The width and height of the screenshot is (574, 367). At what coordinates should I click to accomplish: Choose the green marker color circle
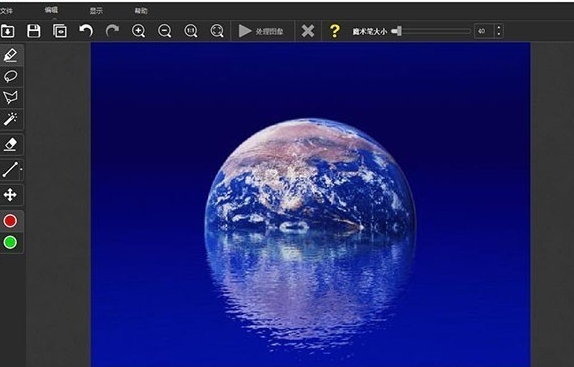coord(10,242)
